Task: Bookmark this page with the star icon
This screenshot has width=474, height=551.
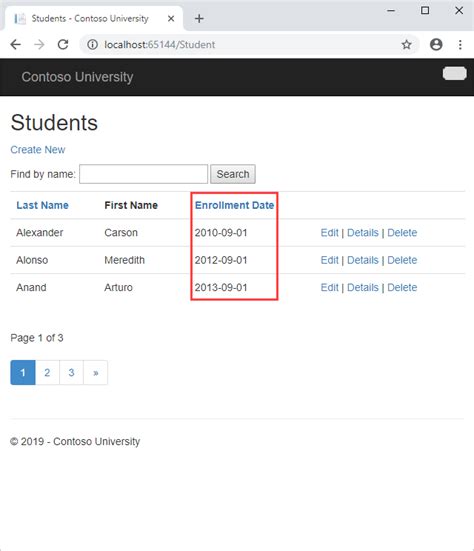Action: pyautogui.click(x=407, y=45)
